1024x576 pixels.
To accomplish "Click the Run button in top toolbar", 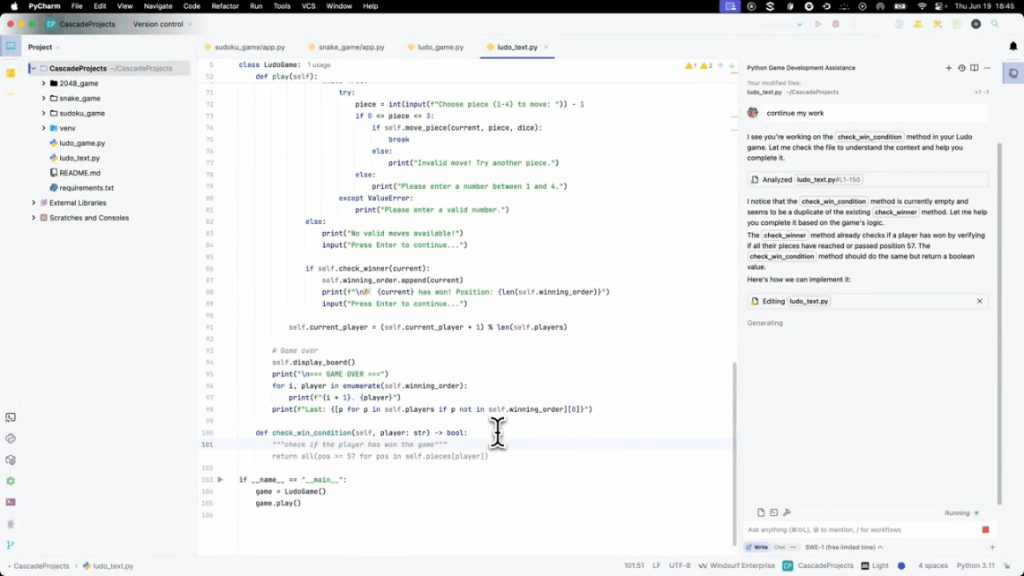I will [818, 24].
